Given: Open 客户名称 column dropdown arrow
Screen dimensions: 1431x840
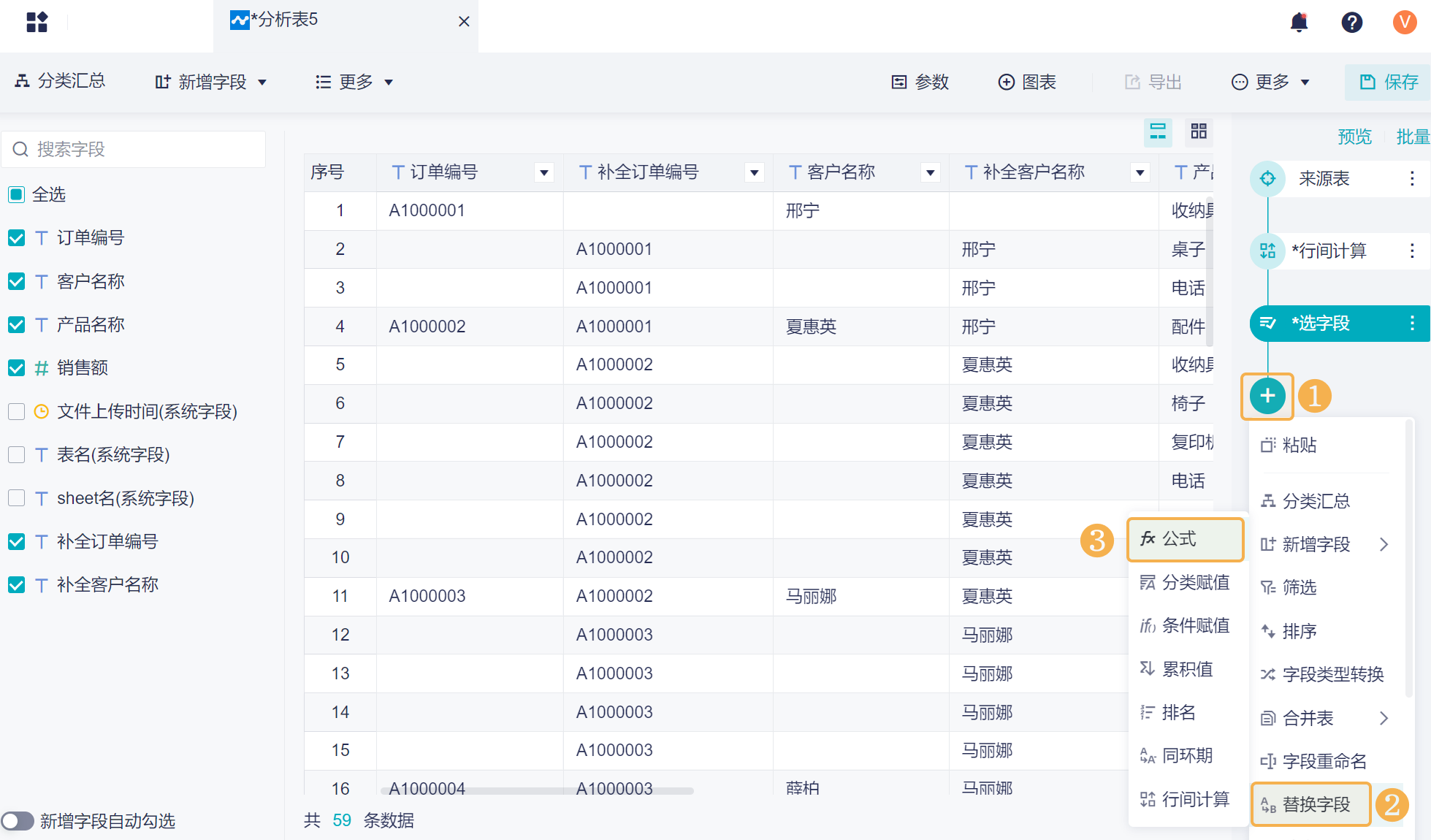Looking at the screenshot, I should tap(930, 172).
